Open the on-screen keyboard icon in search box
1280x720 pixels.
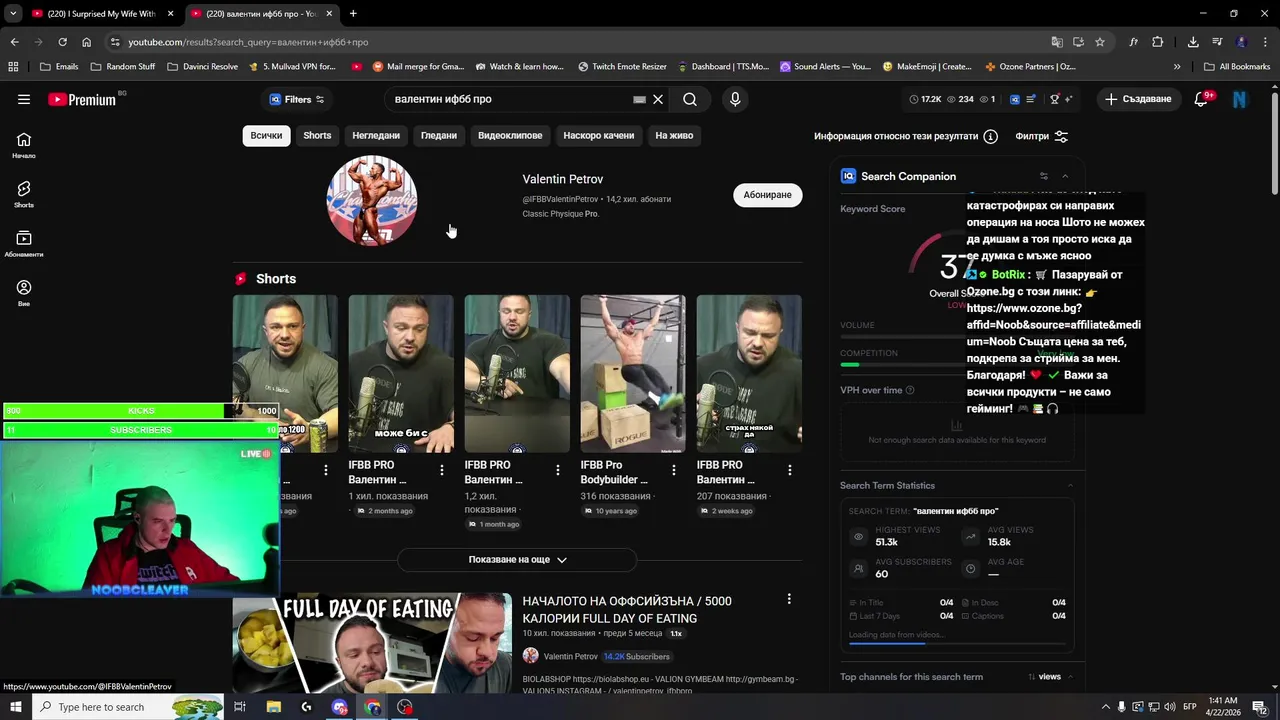tap(639, 99)
